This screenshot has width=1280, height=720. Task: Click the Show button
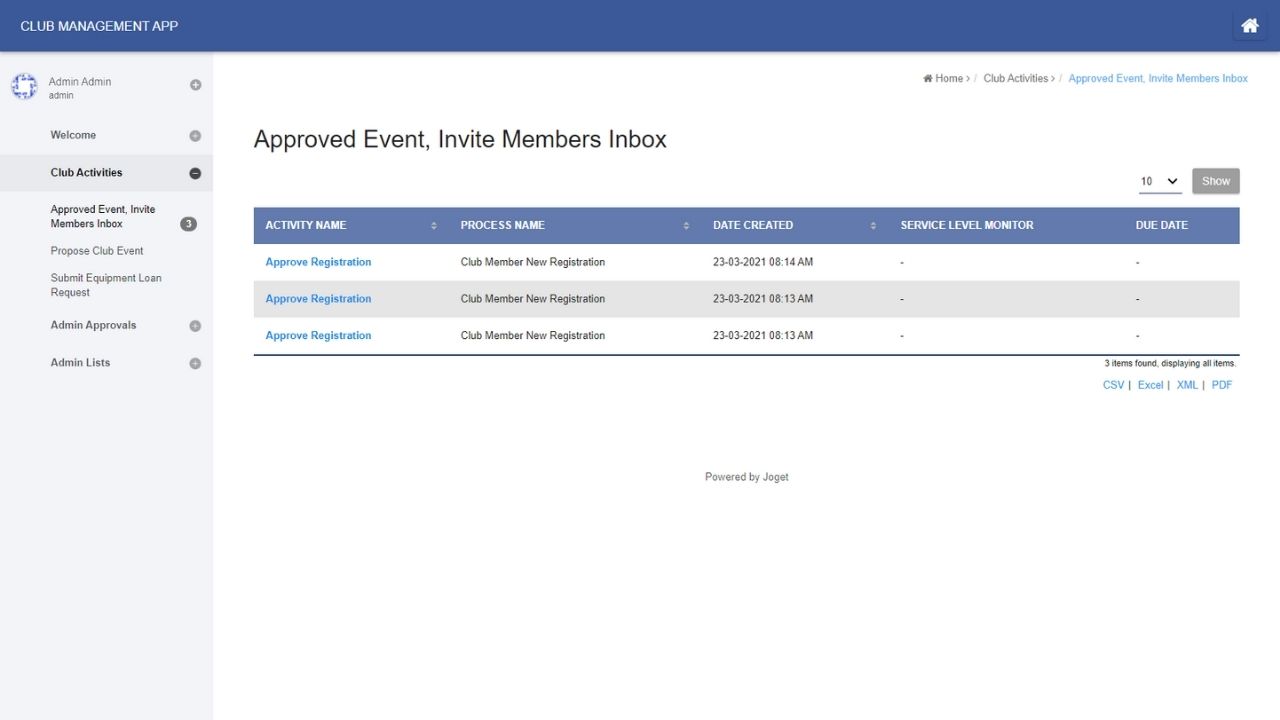click(x=1215, y=181)
